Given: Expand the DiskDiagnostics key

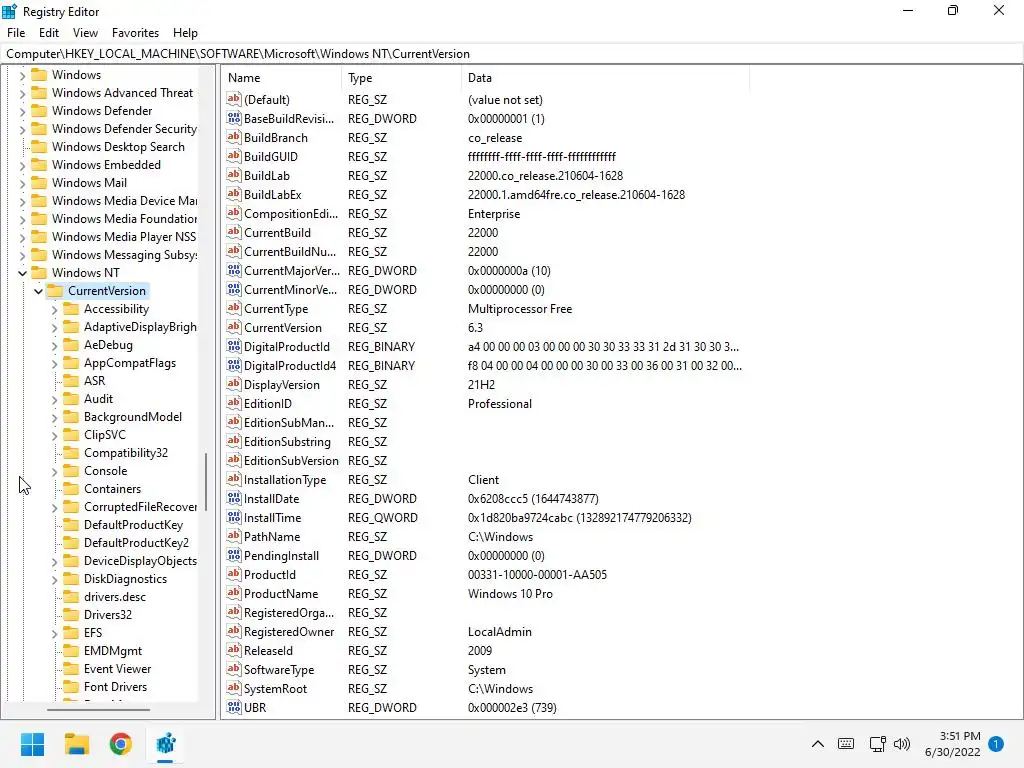Looking at the screenshot, I should (54, 579).
